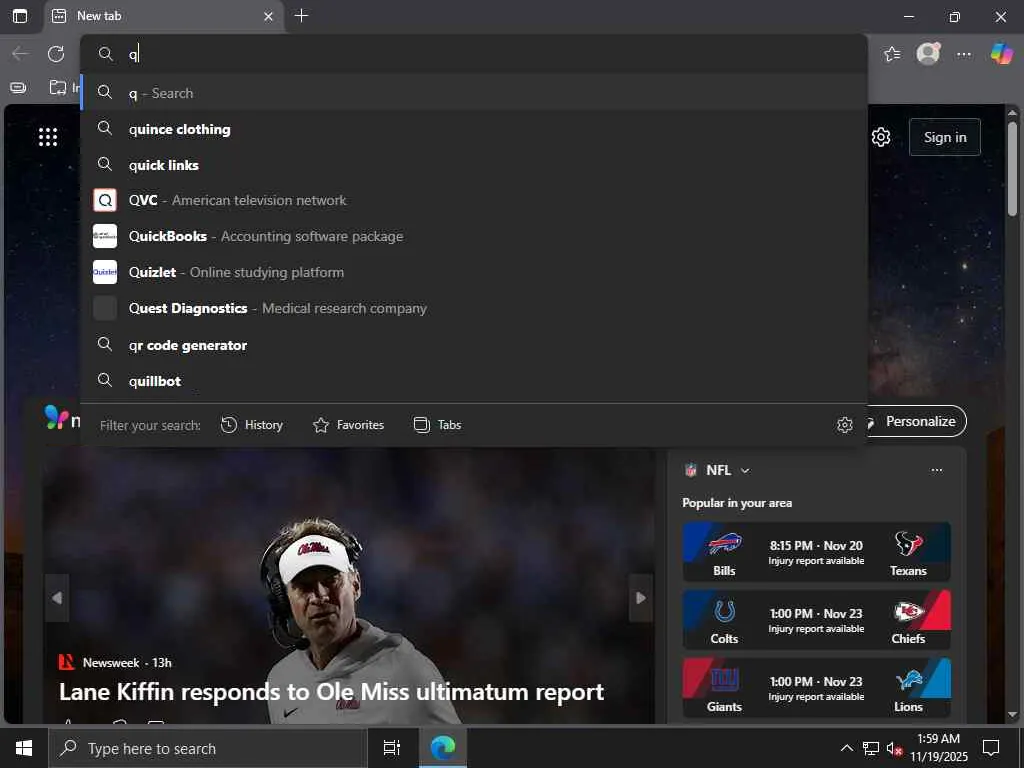Click the Sign in button
The image size is (1024, 768).
pos(945,137)
